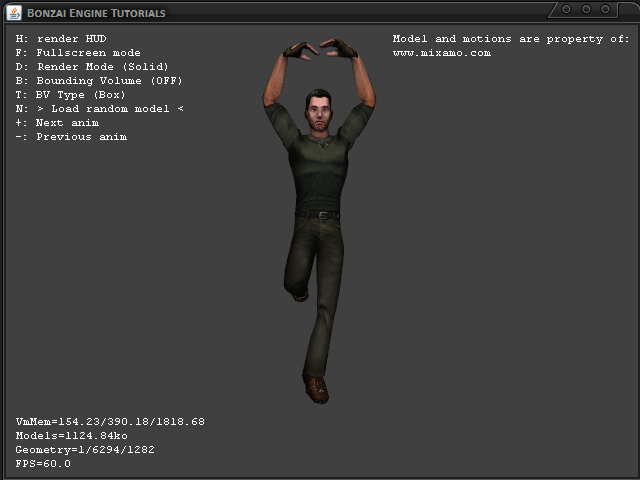The width and height of the screenshot is (640, 480).
Task: Click the 'D: Render Mode (Solid)' line
Action: (92, 67)
